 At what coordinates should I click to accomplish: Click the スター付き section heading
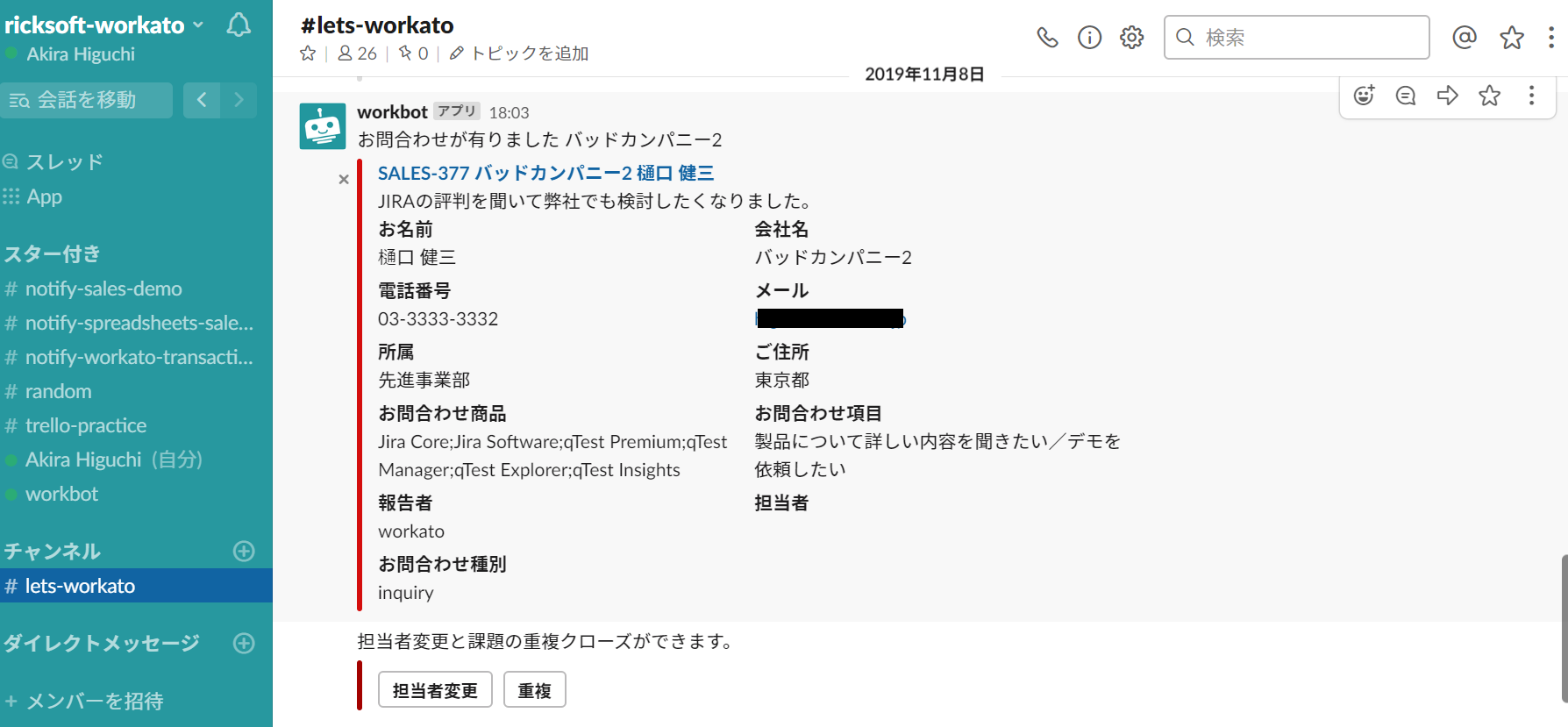tap(53, 254)
